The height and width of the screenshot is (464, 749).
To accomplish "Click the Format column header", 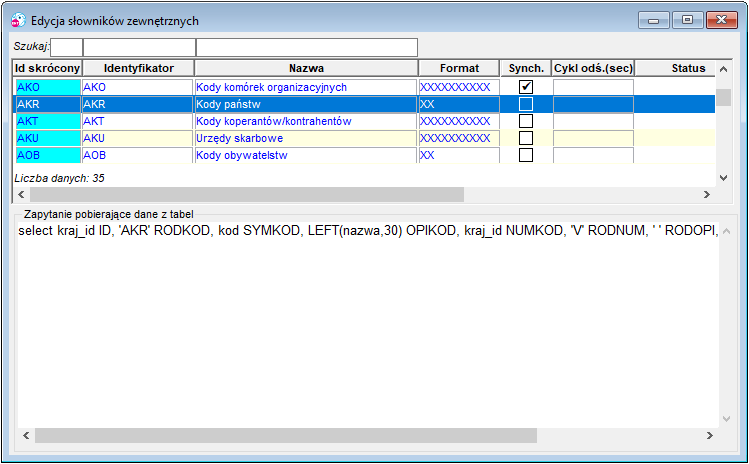I will (x=459, y=68).
